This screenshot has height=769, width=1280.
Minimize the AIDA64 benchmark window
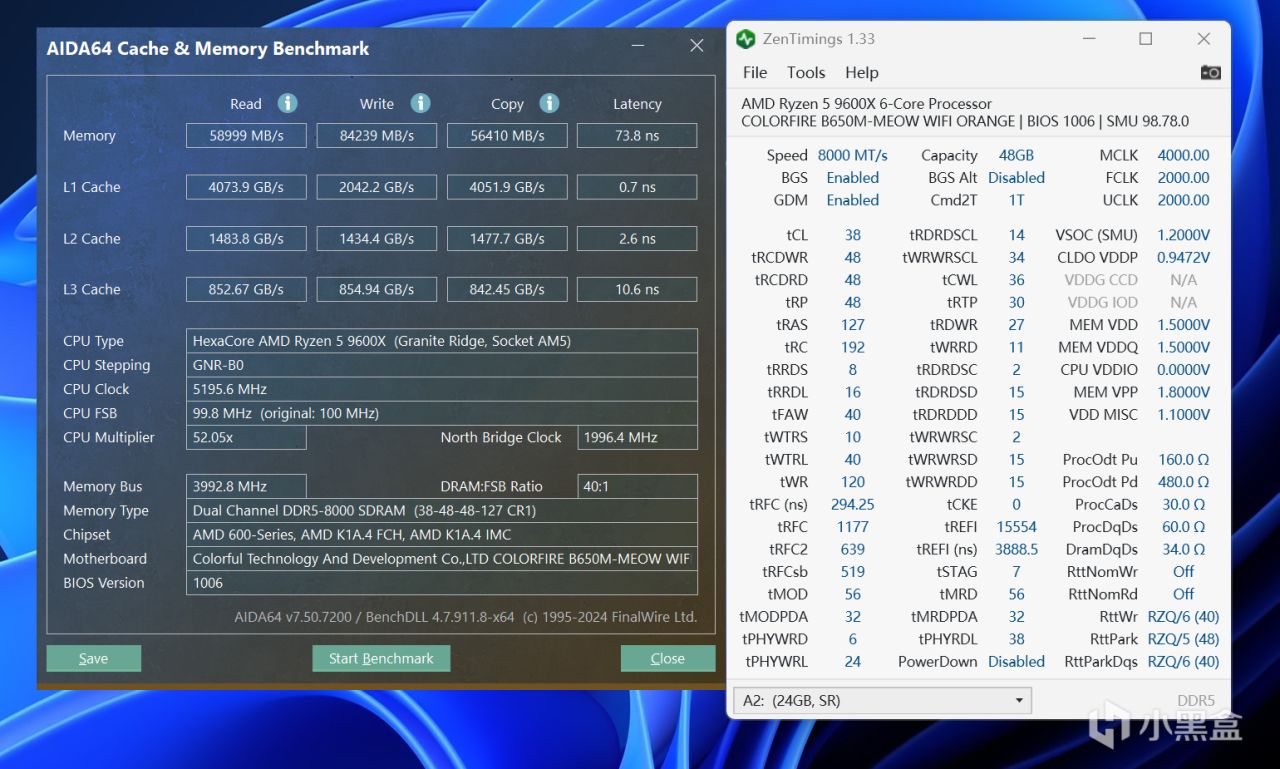[637, 46]
